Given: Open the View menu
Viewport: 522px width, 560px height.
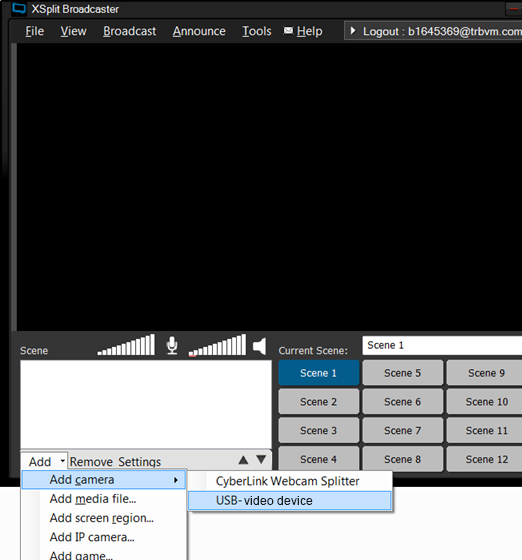Looking at the screenshot, I should click(74, 31).
